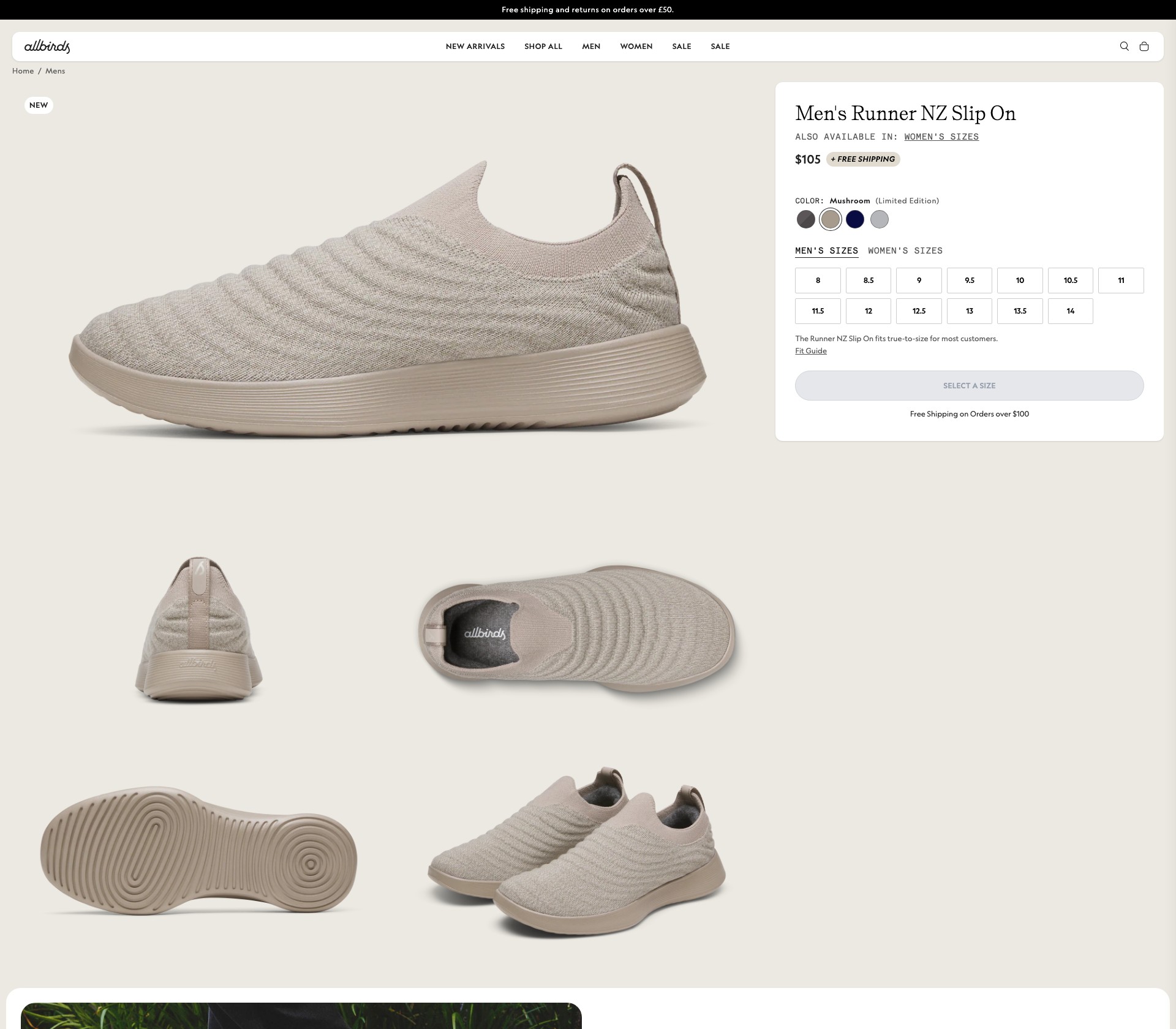Select the Mushroom tan color swatch
The width and height of the screenshot is (1176, 1029).
(831, 219)
